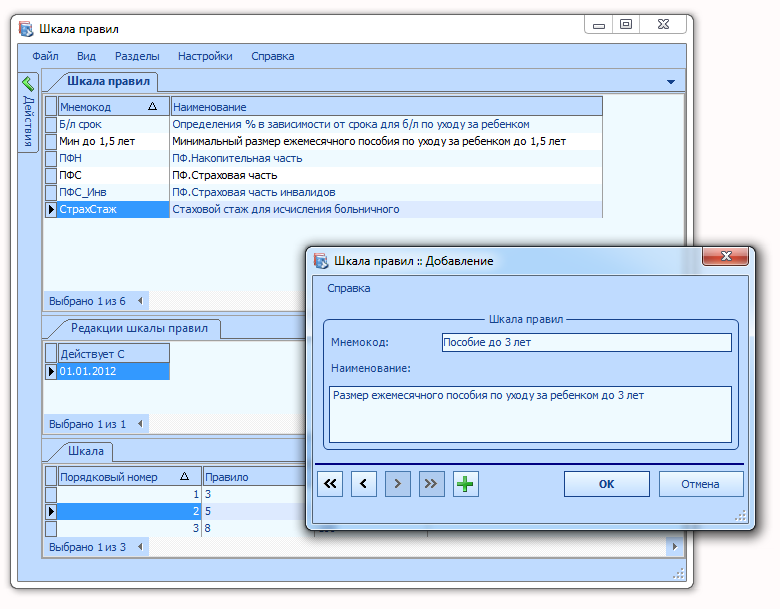The width and height of the screenshot is (780, 609).
Task: Toggle row selector for Б/л срок
Action: point(51,124)
